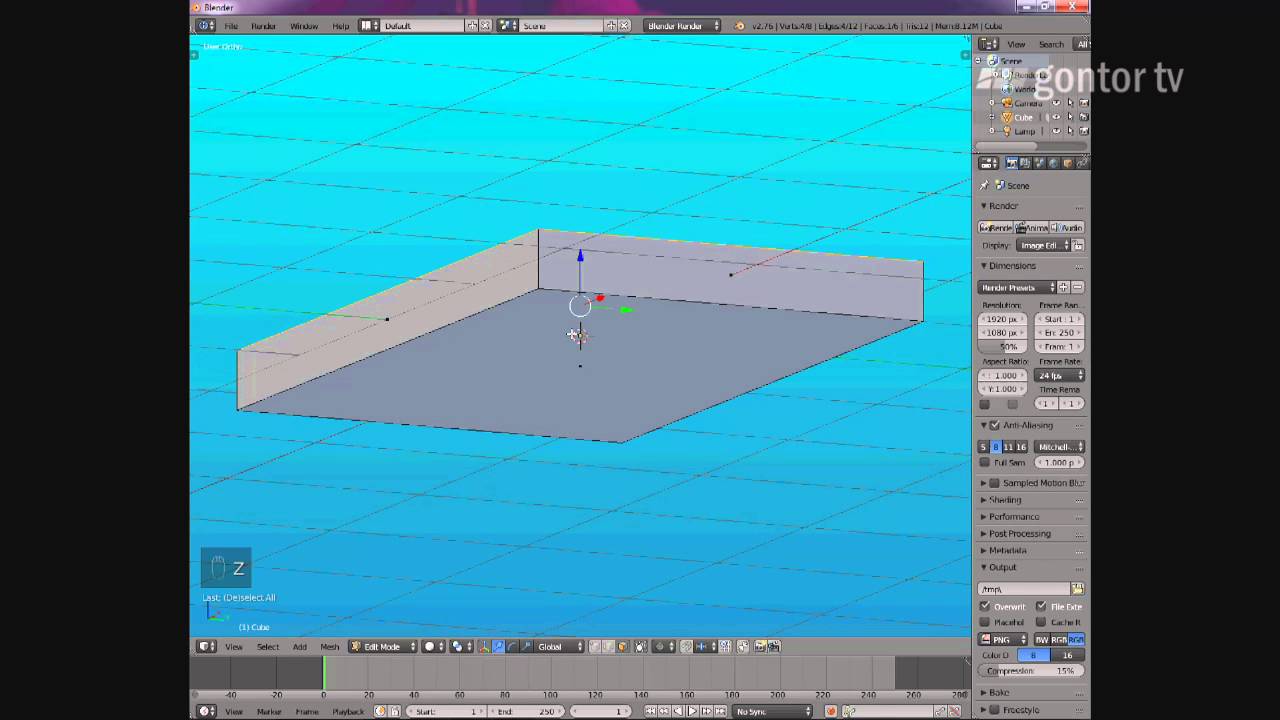Toggle the Overwrite checkbox
Screen dimensions: 1280x720
(x=985, y=606)
